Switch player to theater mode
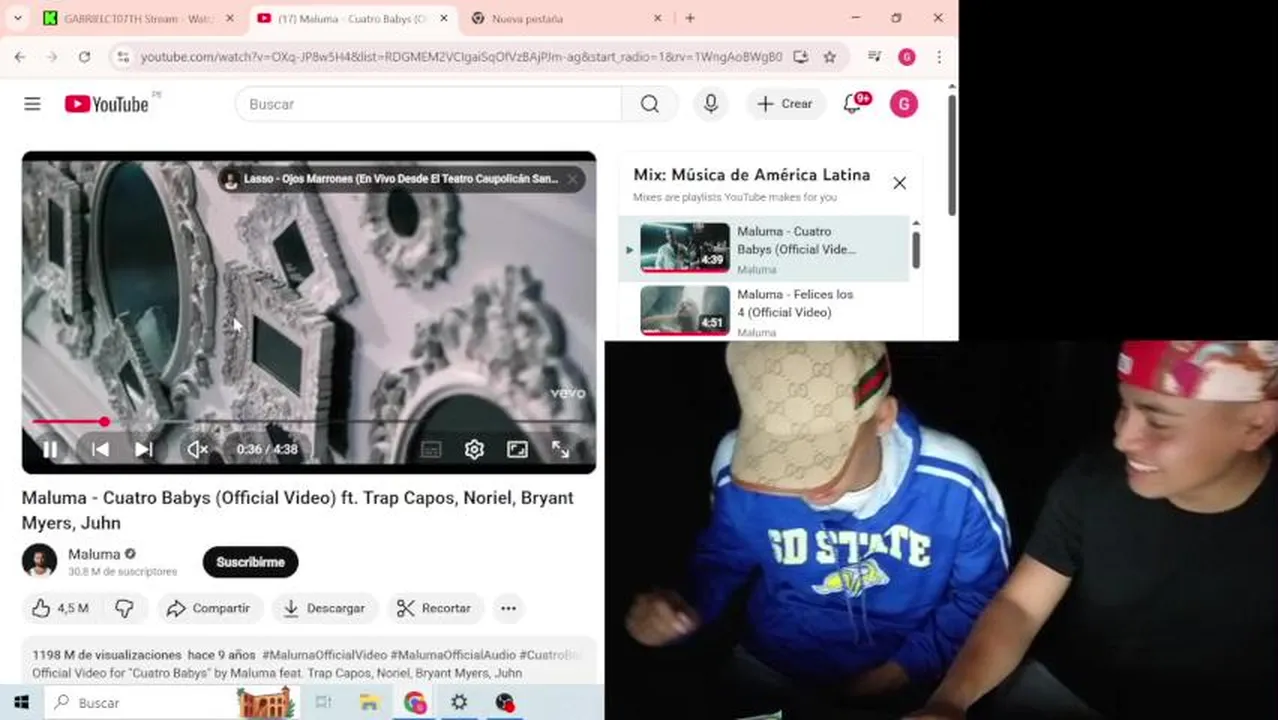 coord(517,450)
